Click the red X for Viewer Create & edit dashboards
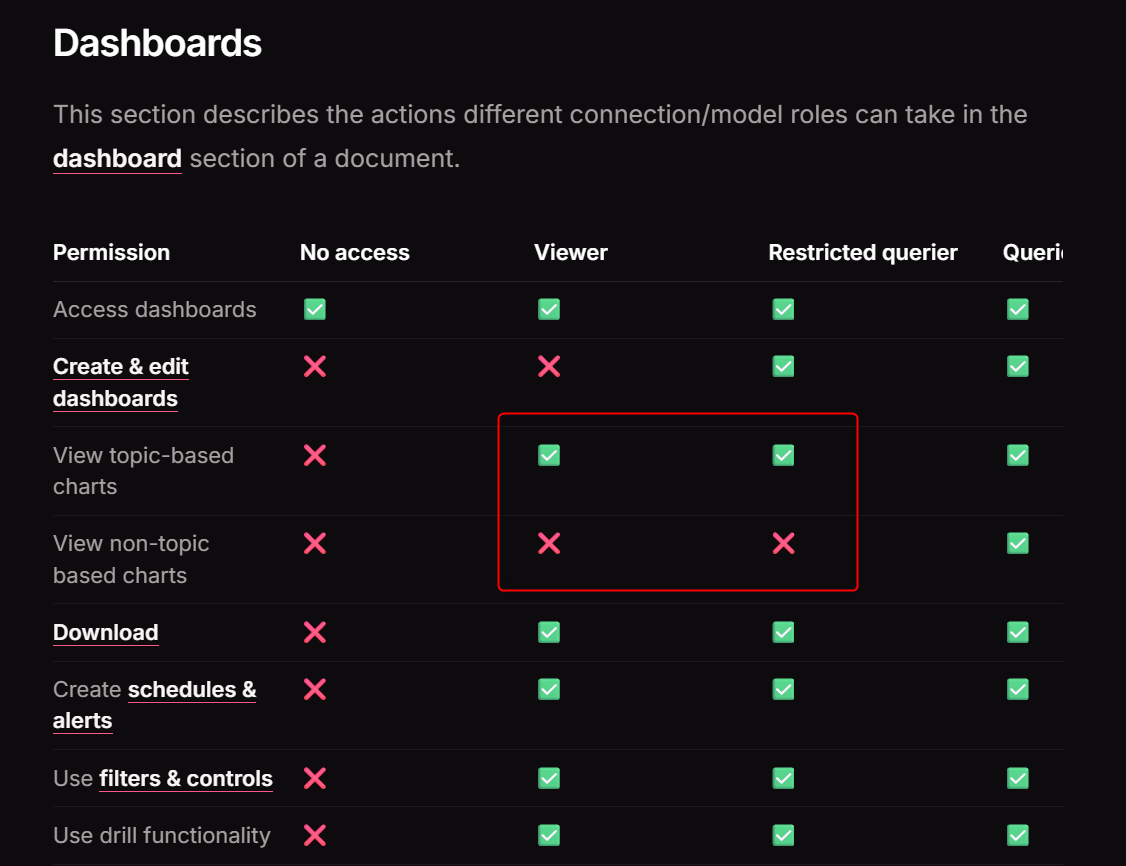This screenshot has height=866, width=1126. pyautogui.click(x=549, y=367)
